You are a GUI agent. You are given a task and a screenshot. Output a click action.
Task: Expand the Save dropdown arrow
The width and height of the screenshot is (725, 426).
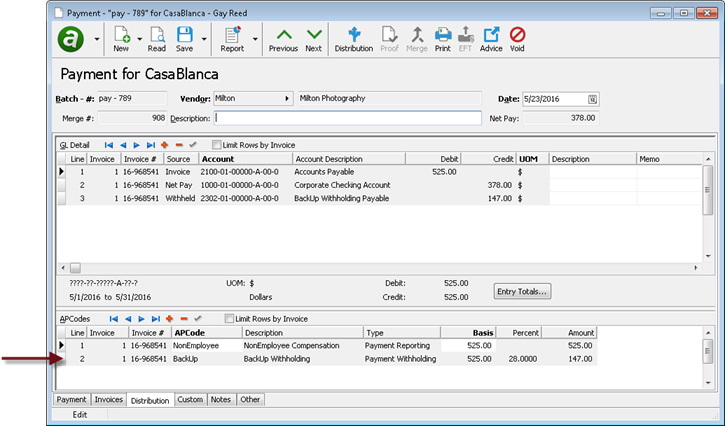pos(204,39)
